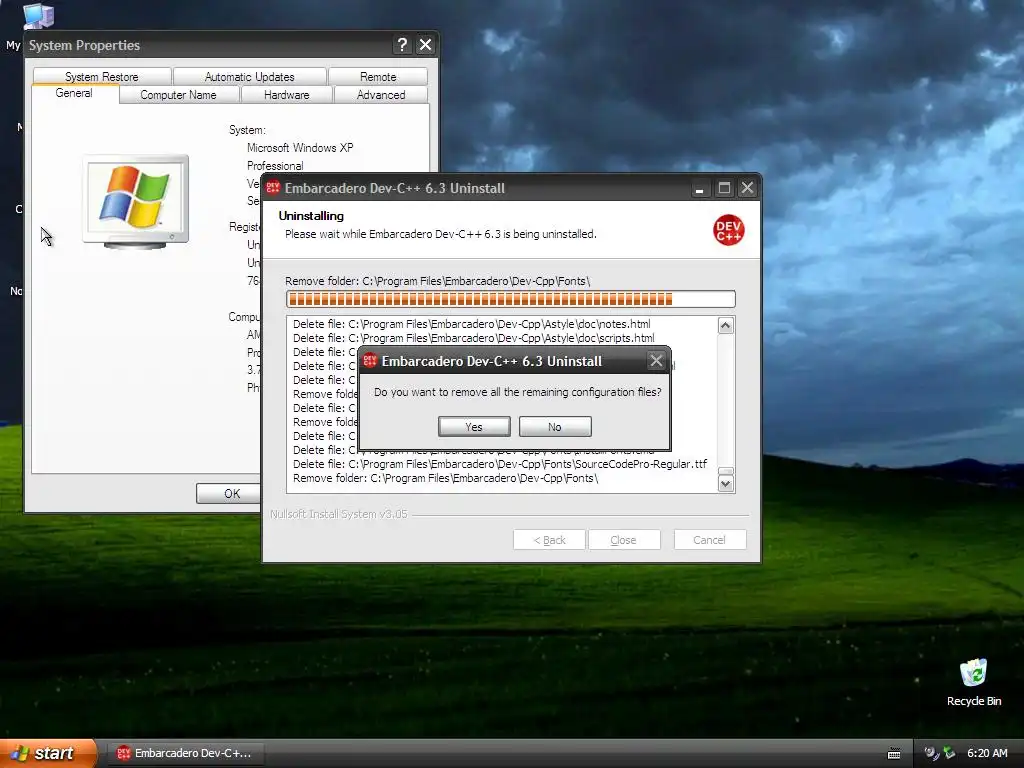This screenshot has width=1024, height=768.
Task: Click the red DEV C++ logo in uninstaller header
Action: (729, 230)
